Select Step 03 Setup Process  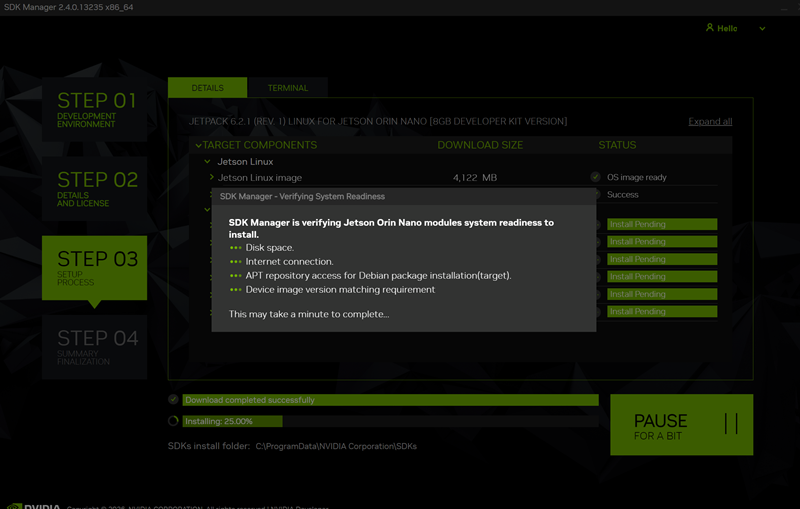[95, 267]
